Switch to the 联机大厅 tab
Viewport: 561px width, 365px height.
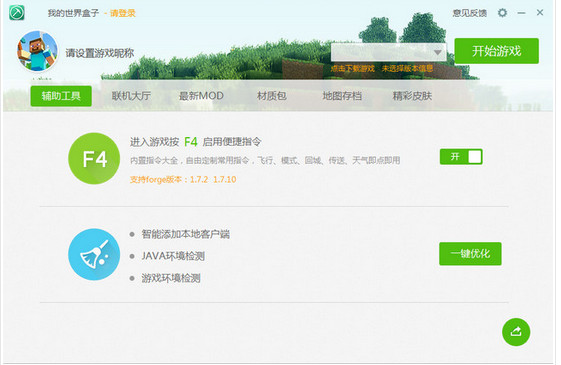131,96
